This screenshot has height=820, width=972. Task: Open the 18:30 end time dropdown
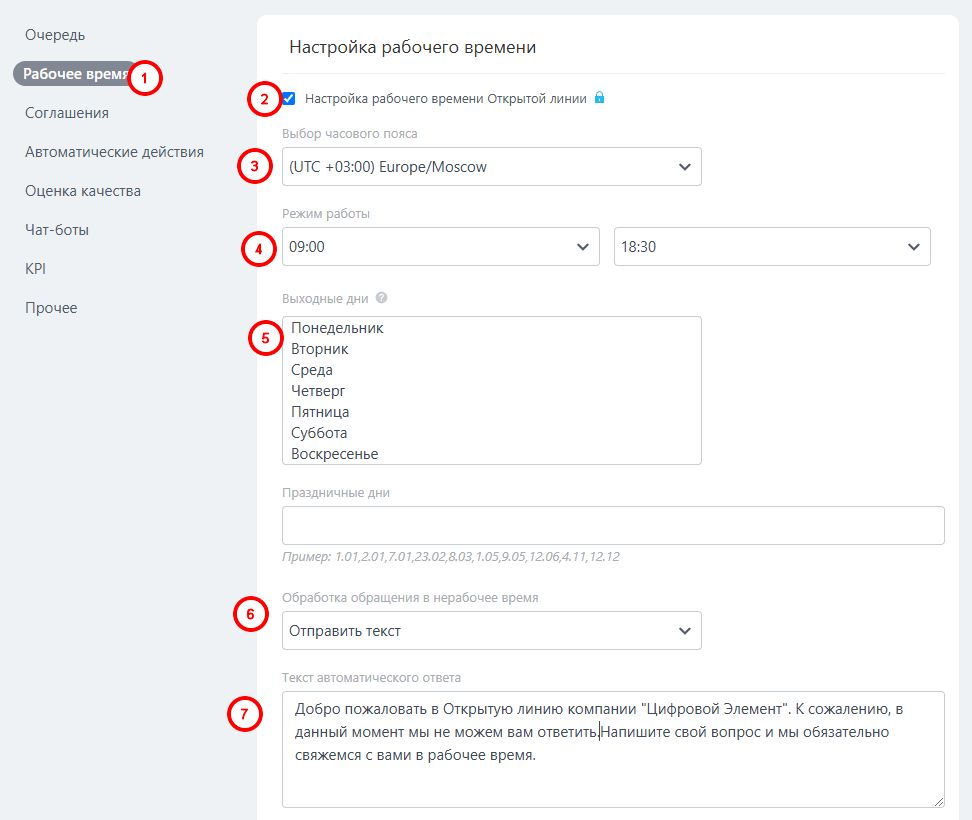tap(771, 247)
